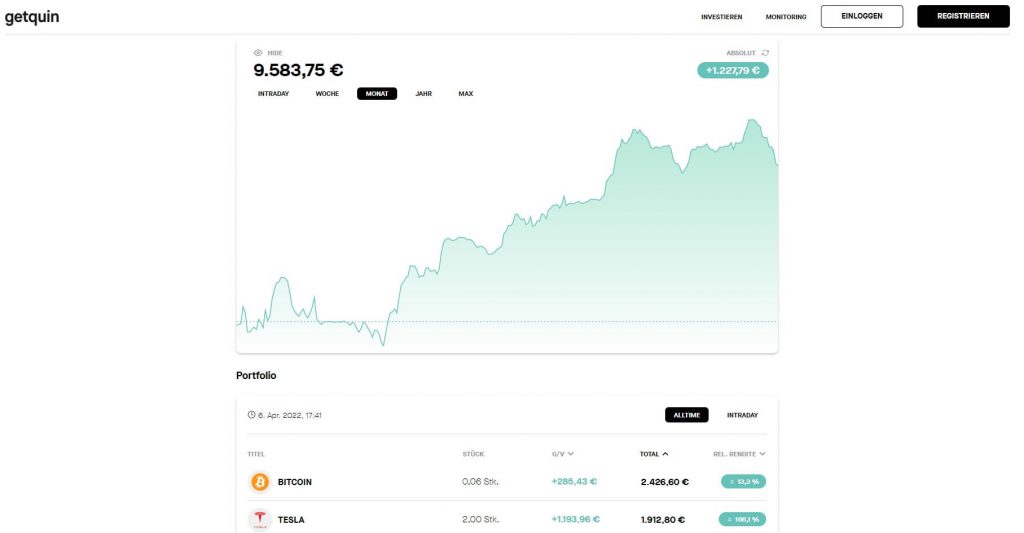Click the Bitcoin 13,3 % return badge
This screenshot has width=1024, height=533.
(743, 481)
